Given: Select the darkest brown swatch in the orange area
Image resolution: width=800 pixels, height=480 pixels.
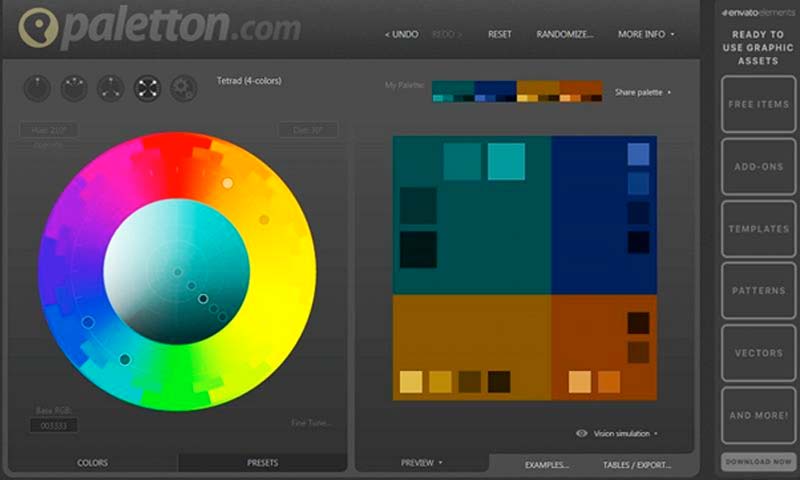Looking at the screenshot, I should 638,323.
